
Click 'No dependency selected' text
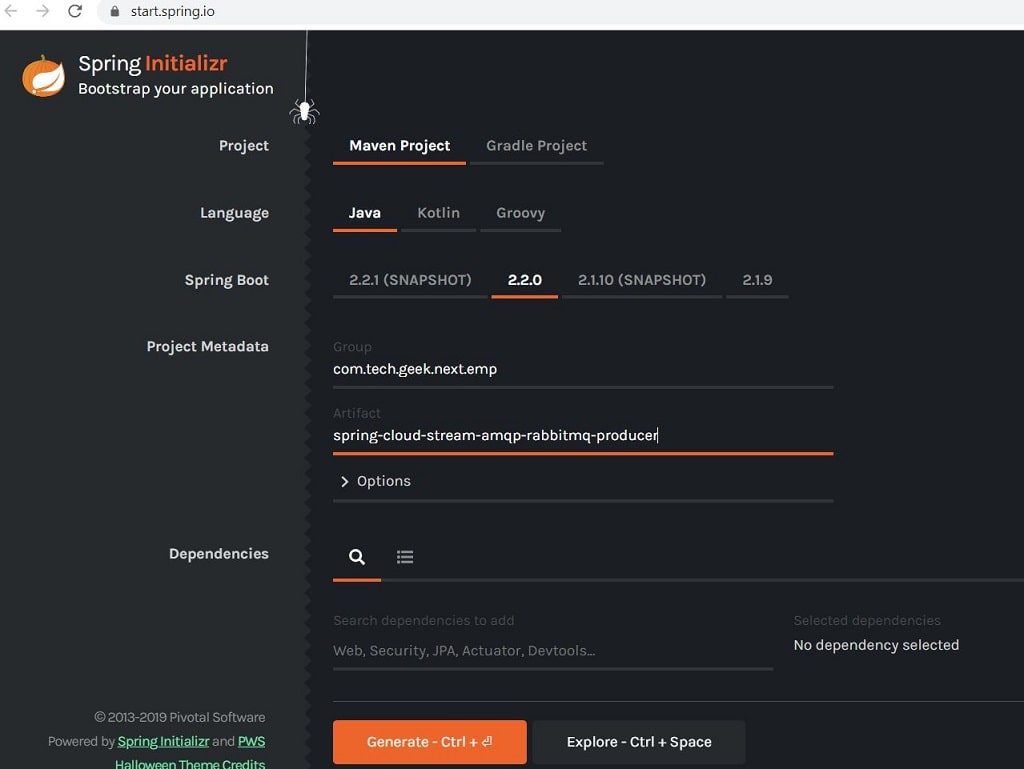point(876,645)
